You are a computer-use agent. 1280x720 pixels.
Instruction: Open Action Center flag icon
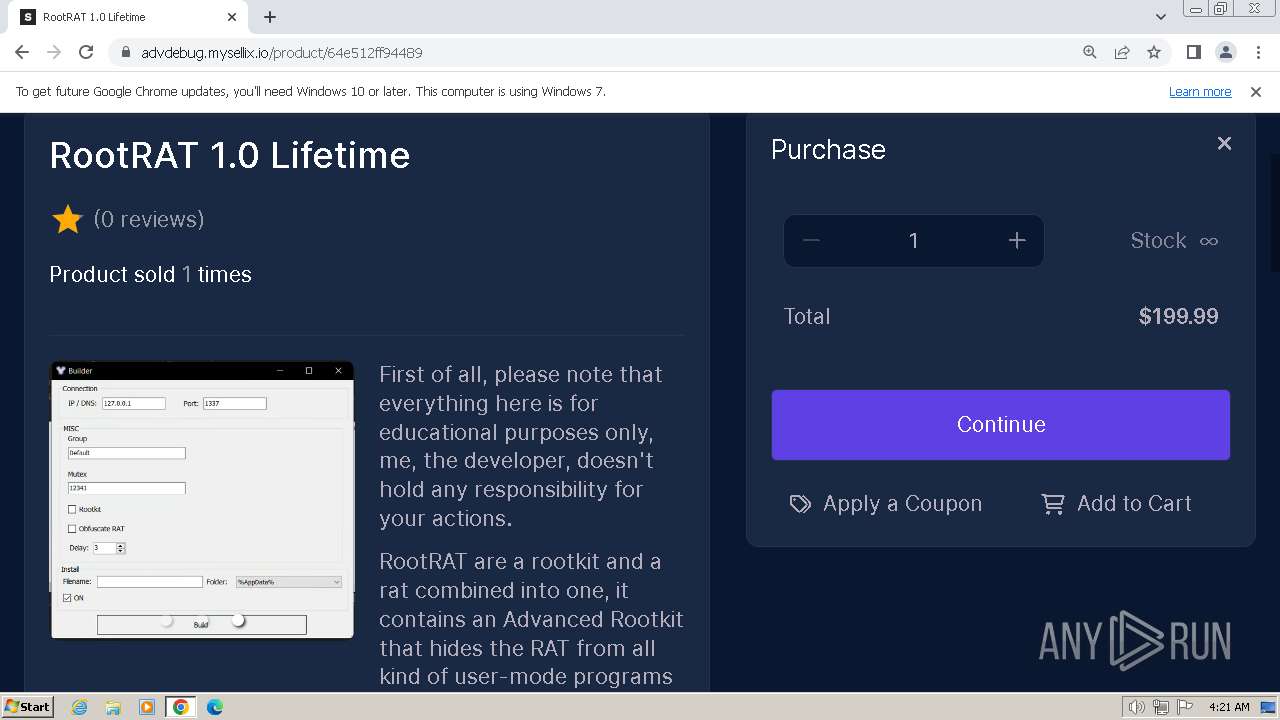1183,707
